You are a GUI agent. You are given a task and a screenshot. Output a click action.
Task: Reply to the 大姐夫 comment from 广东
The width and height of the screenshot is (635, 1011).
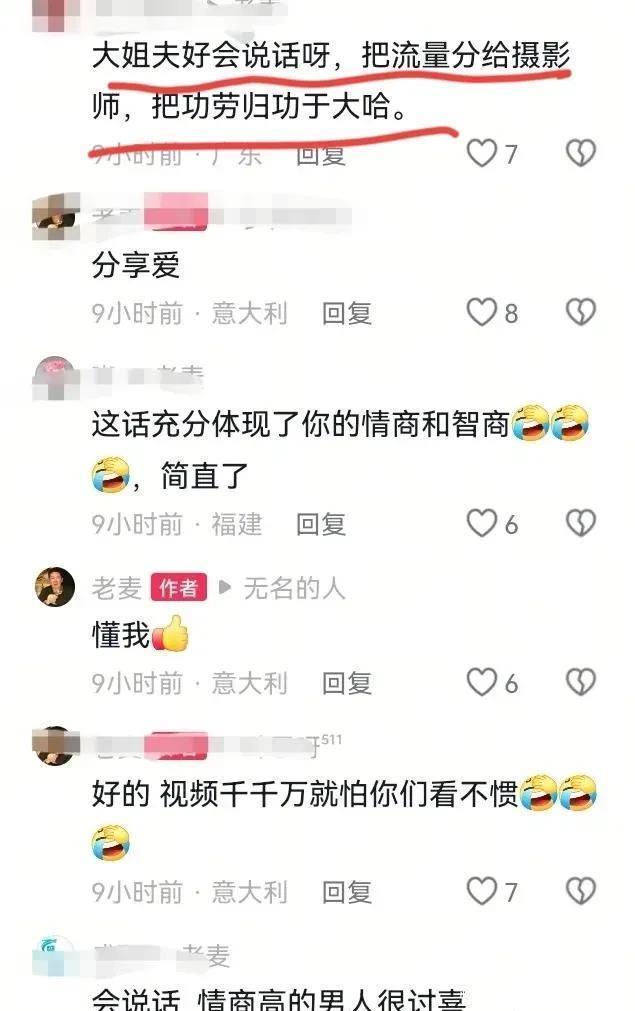321,155
